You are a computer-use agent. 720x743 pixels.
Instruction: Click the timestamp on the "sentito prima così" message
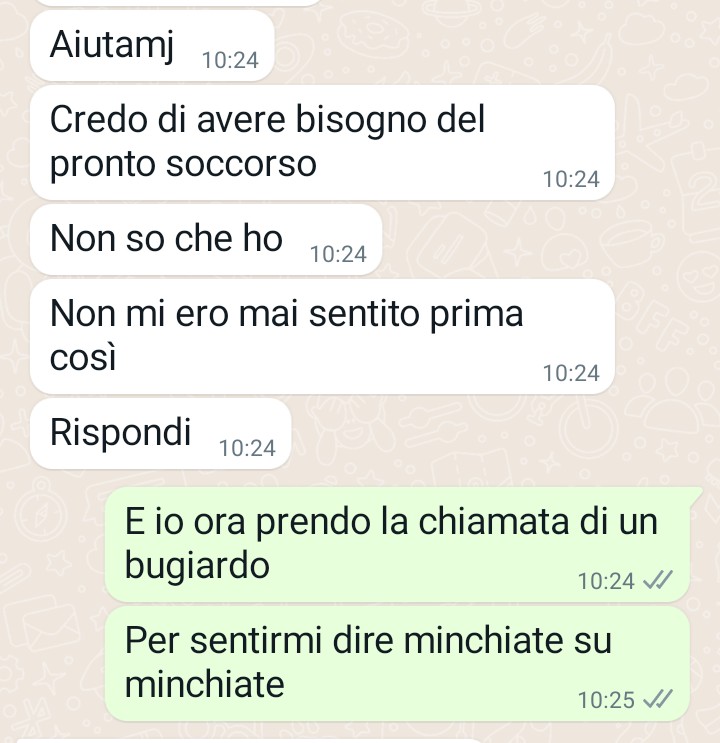(x=571, y=373)
